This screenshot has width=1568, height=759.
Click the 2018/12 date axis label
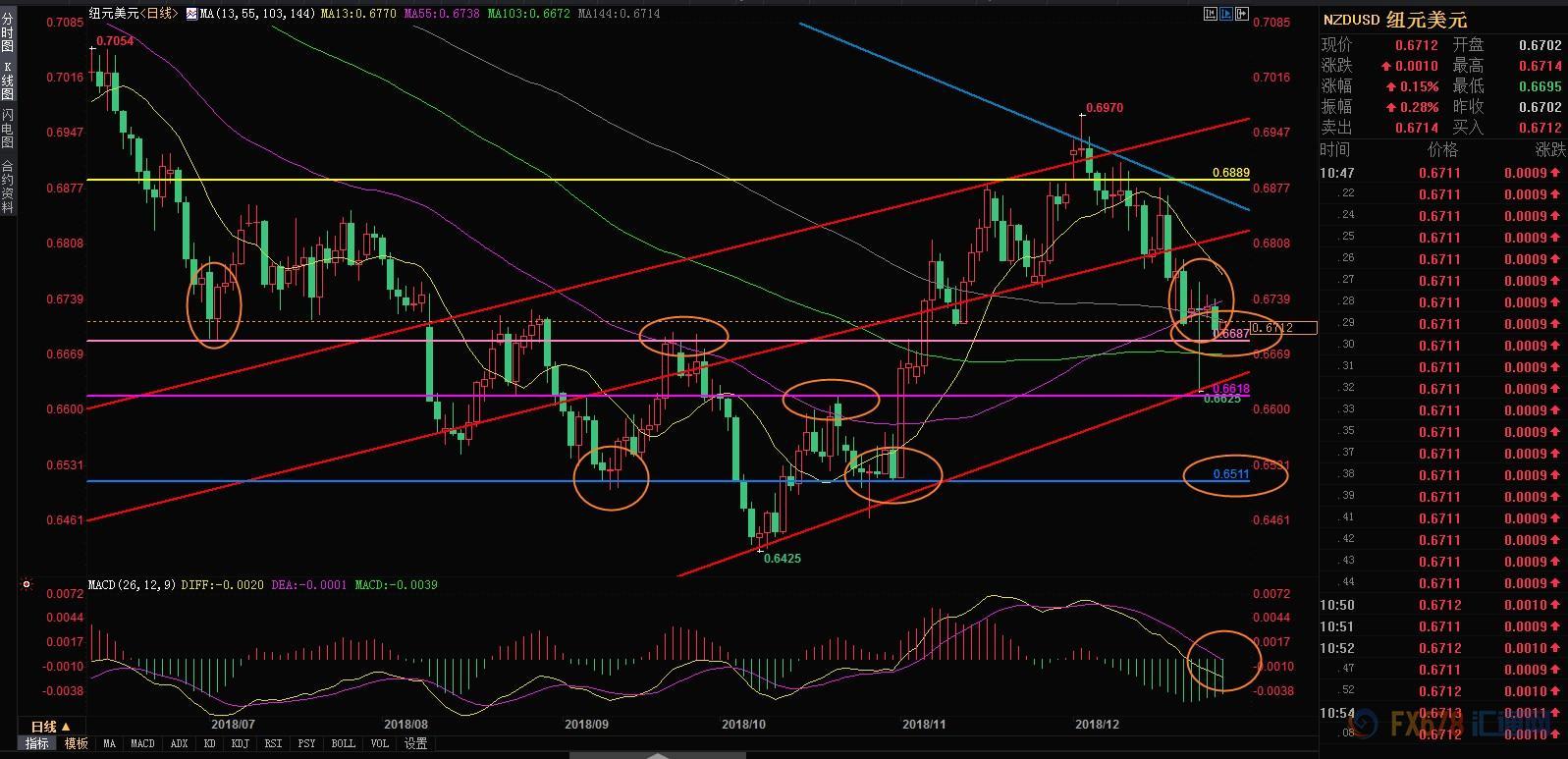pyautogui.click(x=1097, y=725)
